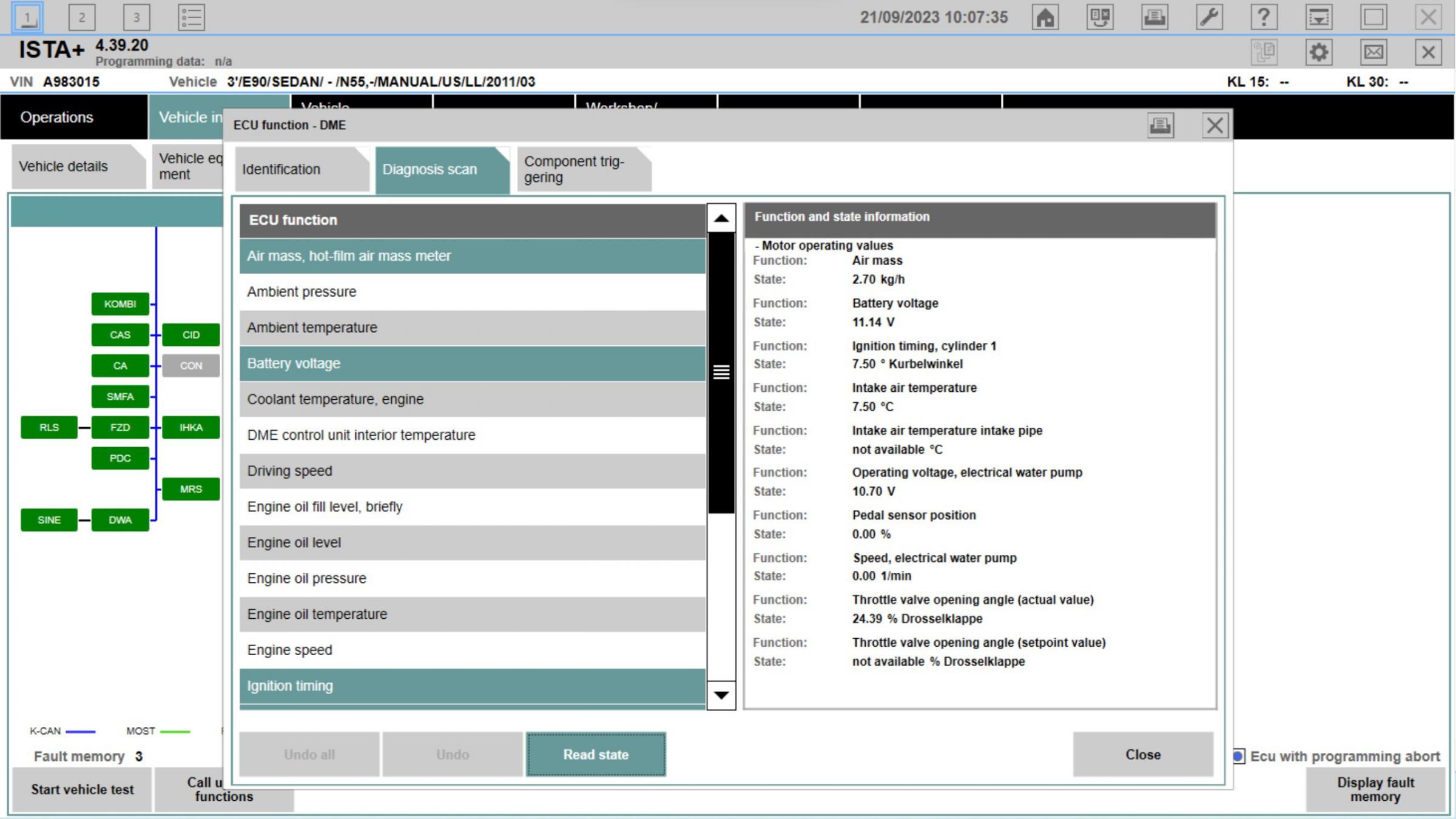Scroll down the ECU function list
The image size is (1456, 819).
click(x=721, y=695)
